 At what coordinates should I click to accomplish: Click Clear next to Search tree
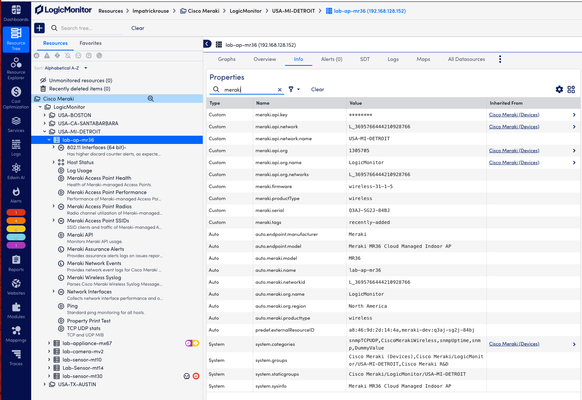pyautogui.click(x=138, y=28)
